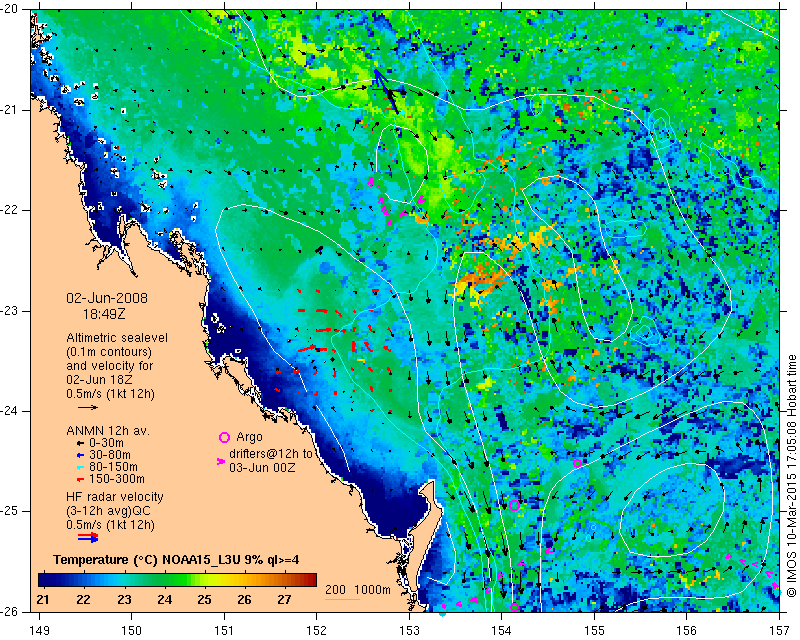Click the black 0-30m arrow legend marker

coord(80,444)
